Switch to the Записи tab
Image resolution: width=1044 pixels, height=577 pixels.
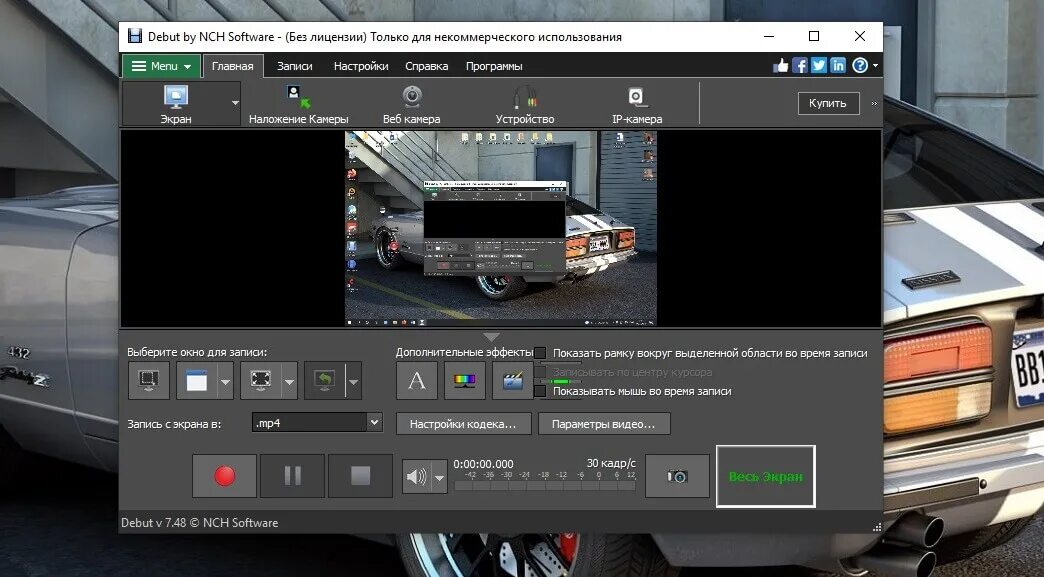pos(294,66)
